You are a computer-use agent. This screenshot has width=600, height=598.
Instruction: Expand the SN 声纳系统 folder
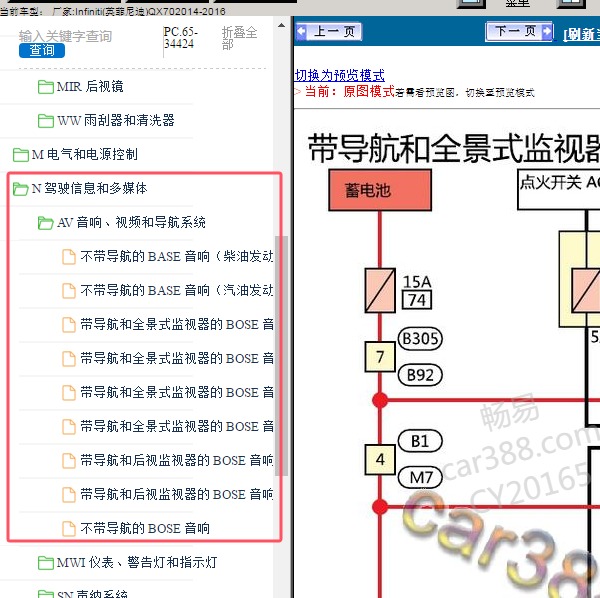[x=92, y=594]
